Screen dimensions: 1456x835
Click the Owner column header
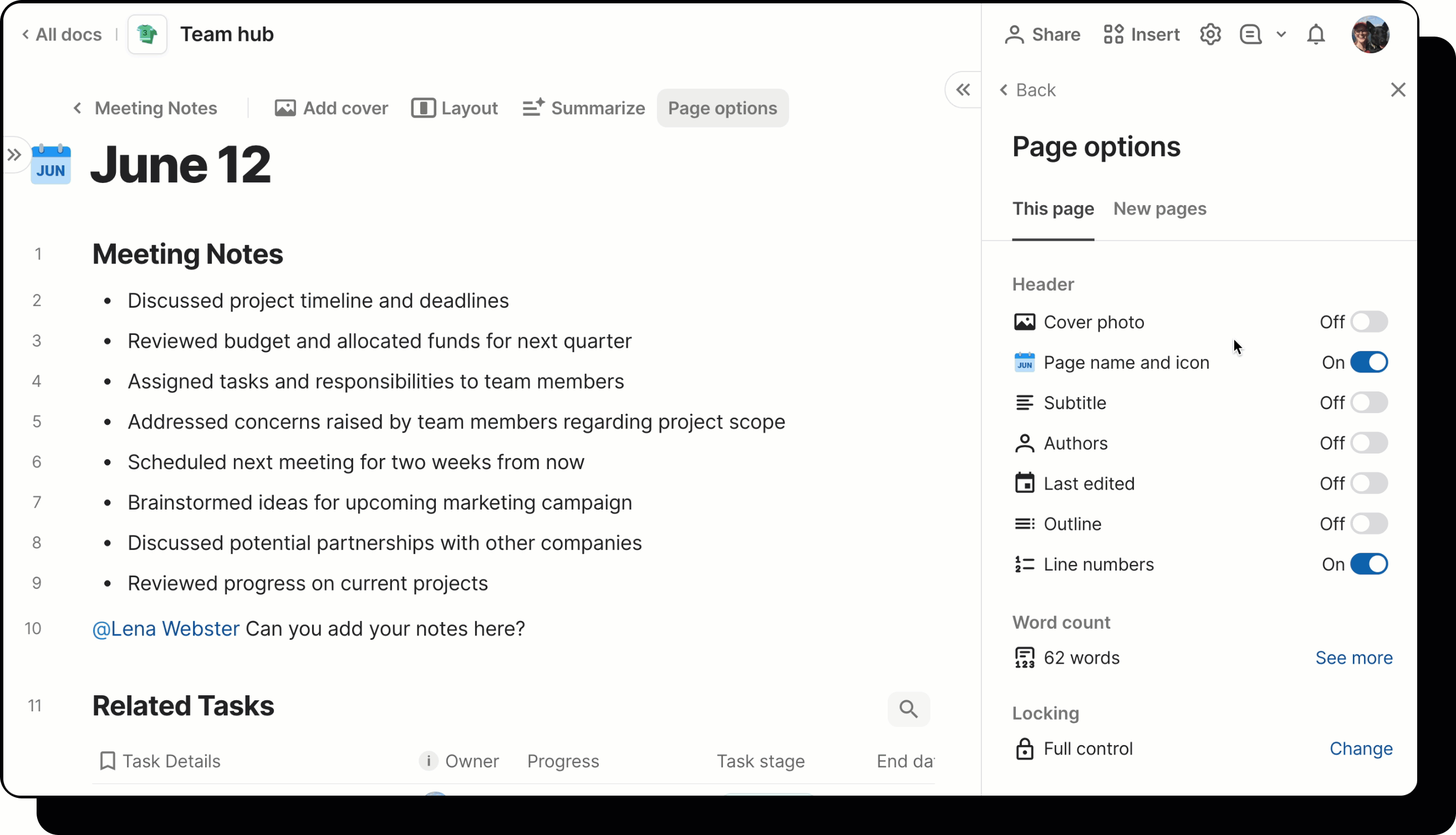[x=471, y=761]
